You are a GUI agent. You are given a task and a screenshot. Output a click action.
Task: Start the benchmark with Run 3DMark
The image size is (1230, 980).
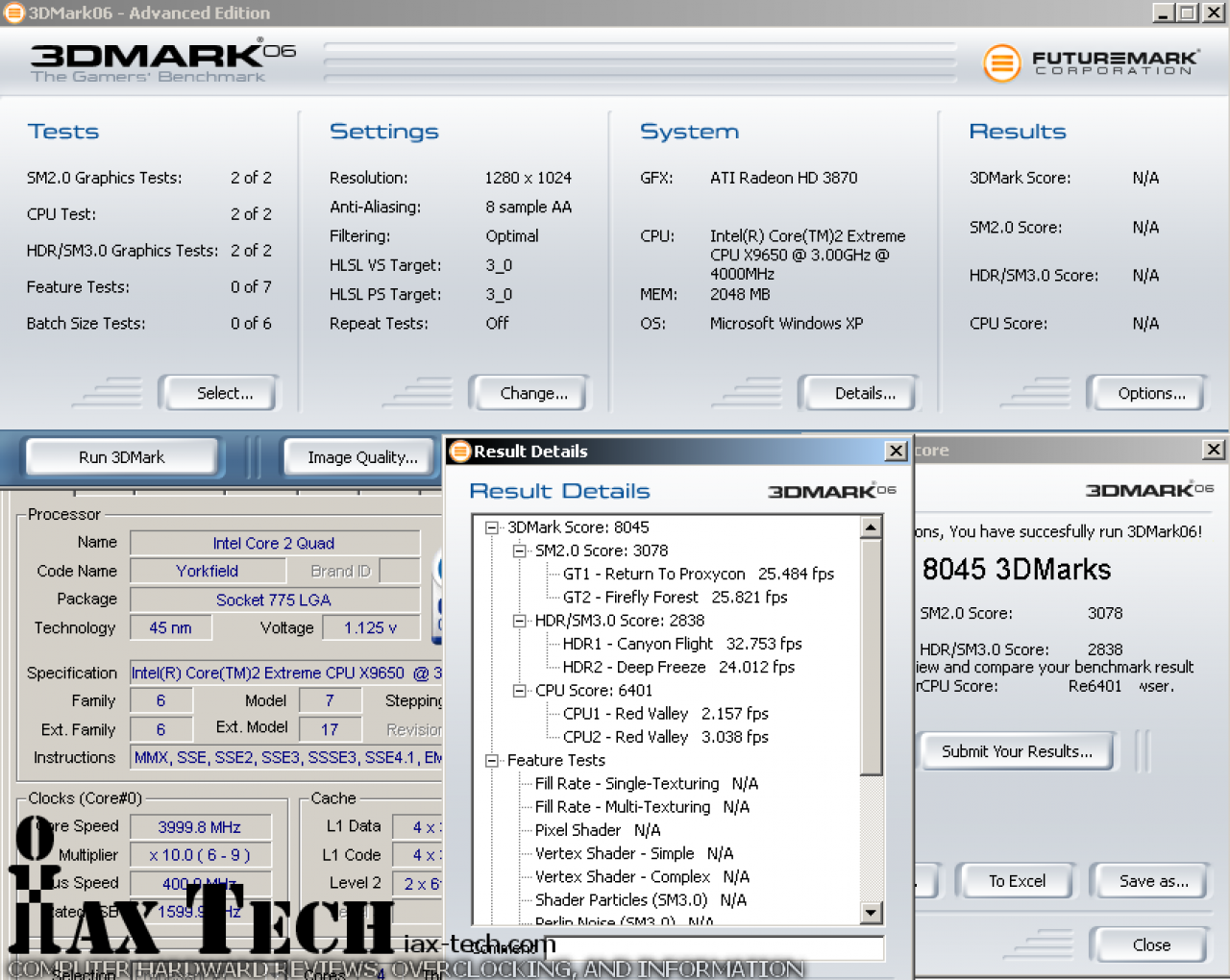click(x=121, y=457)
